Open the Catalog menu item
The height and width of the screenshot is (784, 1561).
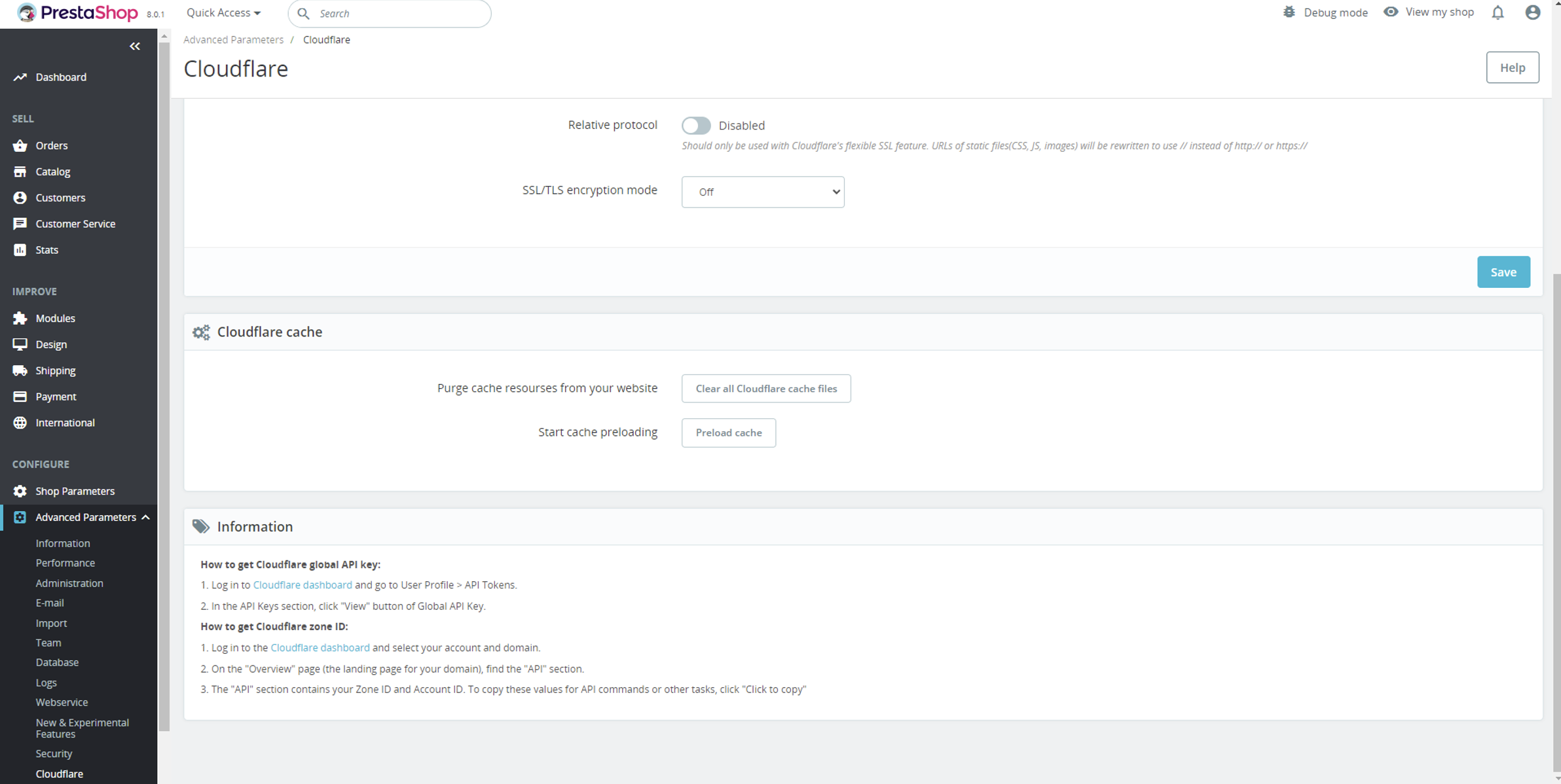[53, 171]
